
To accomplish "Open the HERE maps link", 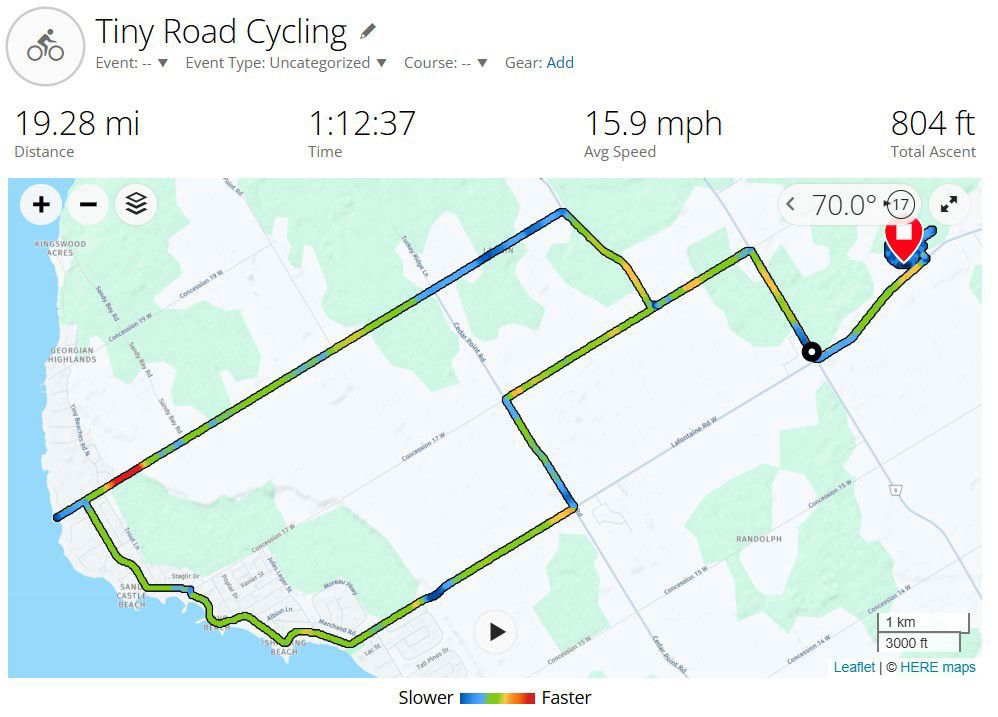I will click(938, 667).
